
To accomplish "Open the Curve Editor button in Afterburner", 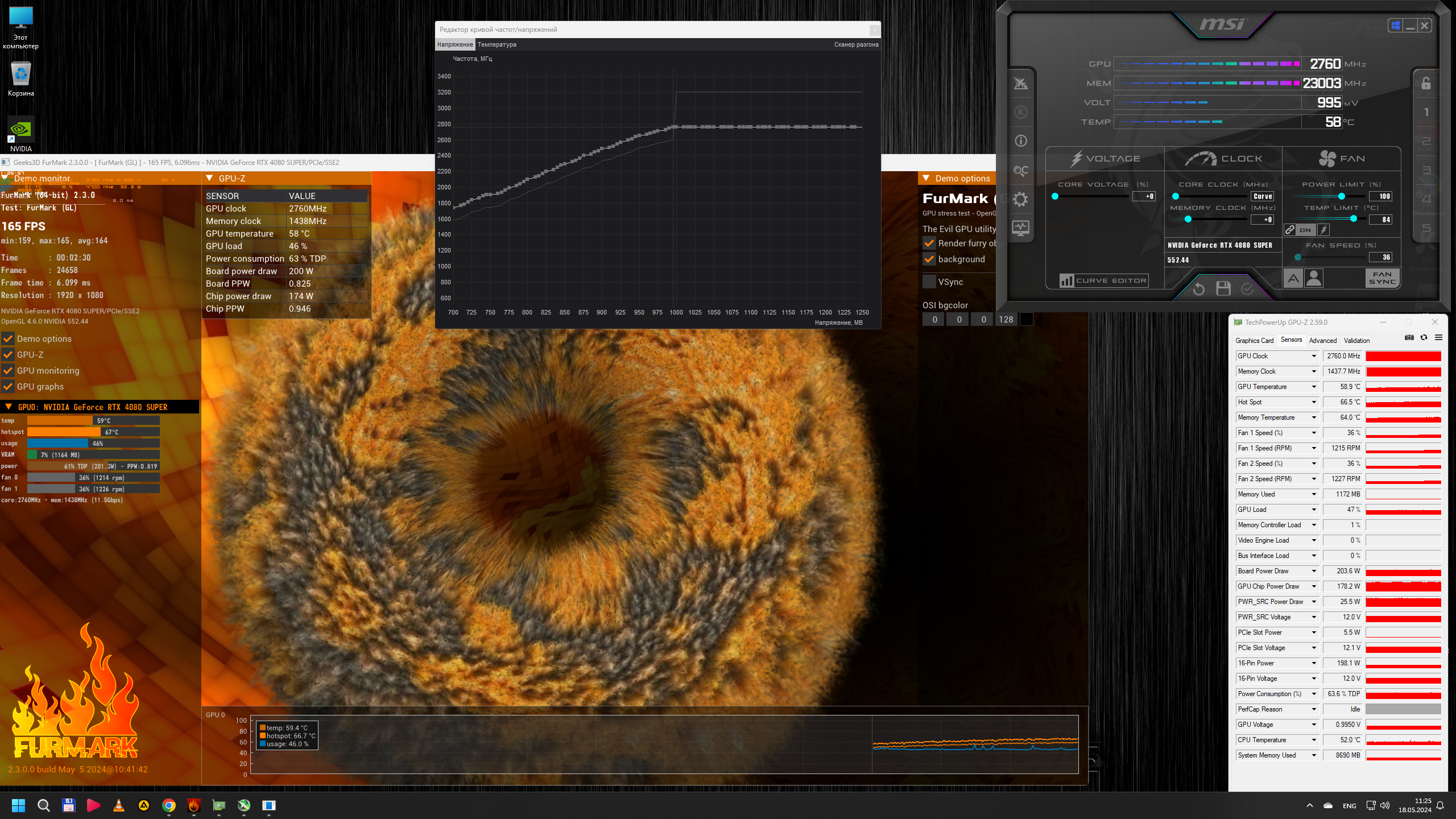I will [1103, 280].
